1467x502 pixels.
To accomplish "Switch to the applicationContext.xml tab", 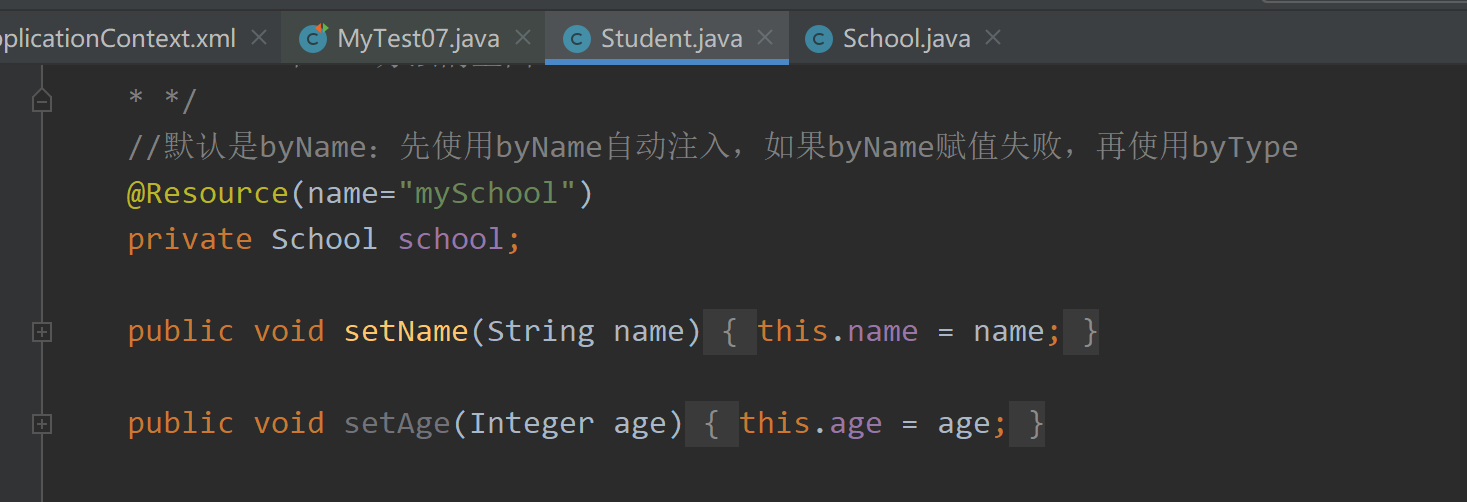I will click(x=120, y=39).
